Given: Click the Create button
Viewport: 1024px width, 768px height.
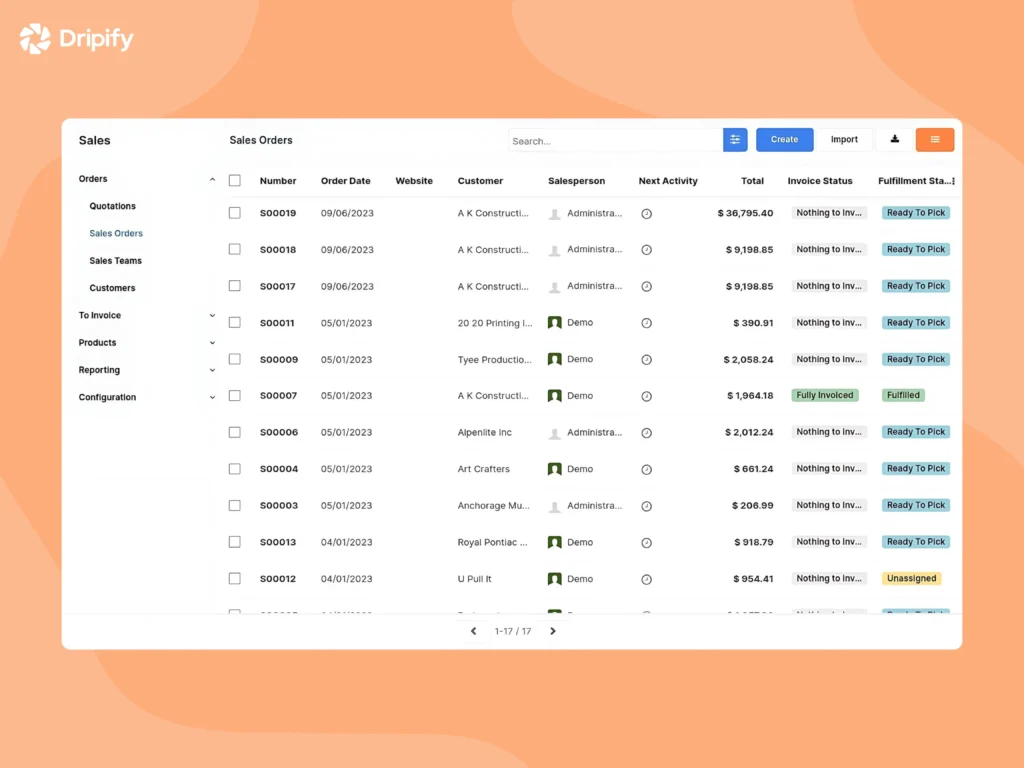Looking at the screenshot, I should click(x=784, y=140).
